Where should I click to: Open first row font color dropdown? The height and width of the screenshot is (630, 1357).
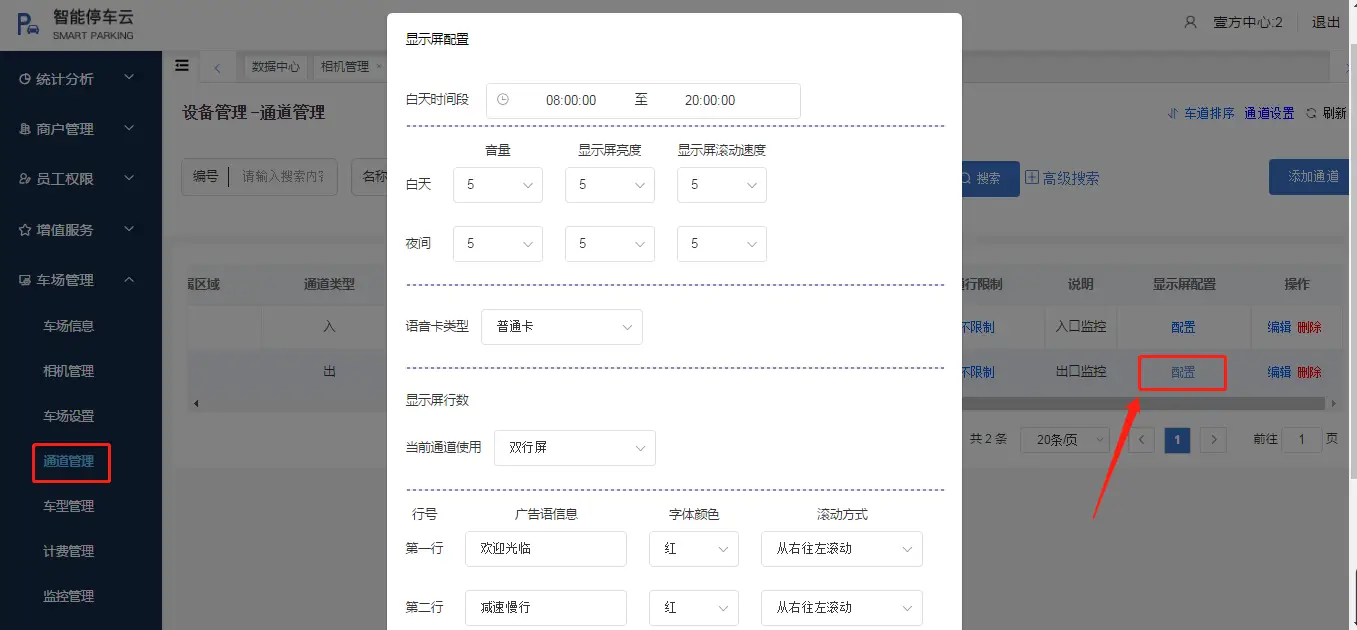(x=693, y=549)
